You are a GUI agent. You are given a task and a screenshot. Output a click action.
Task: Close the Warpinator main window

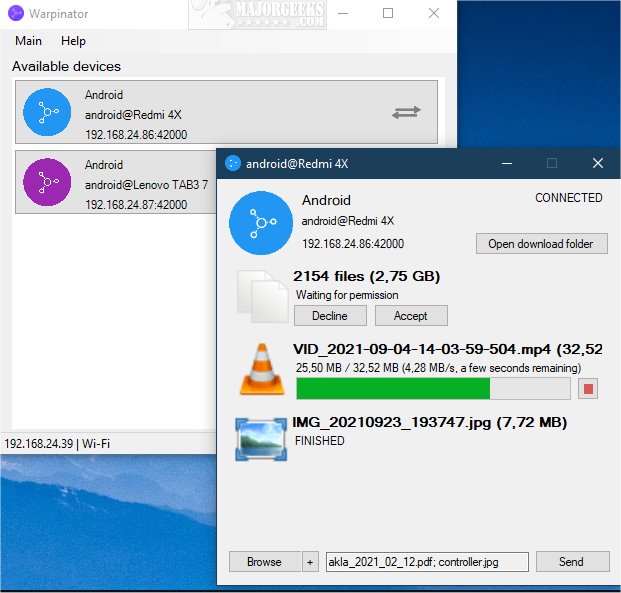pyautogui.click(x=434, y=13)
